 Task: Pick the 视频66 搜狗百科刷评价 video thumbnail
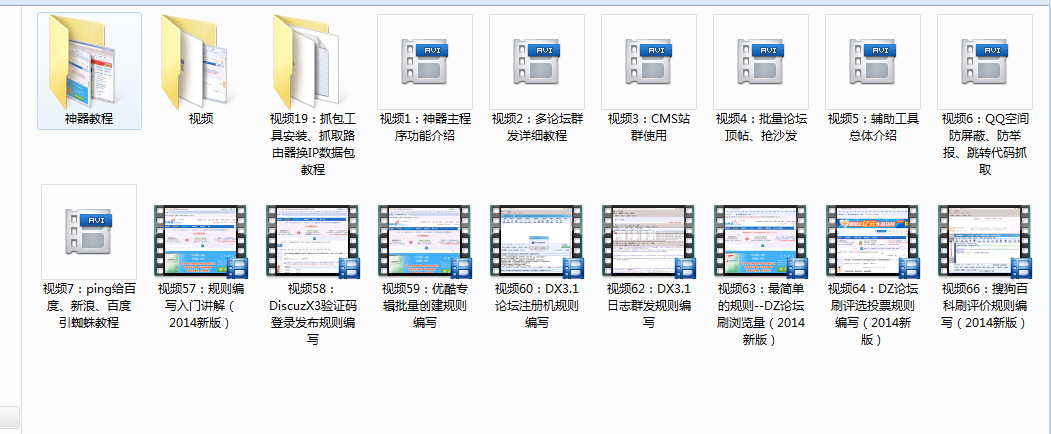tap(984, 240)
